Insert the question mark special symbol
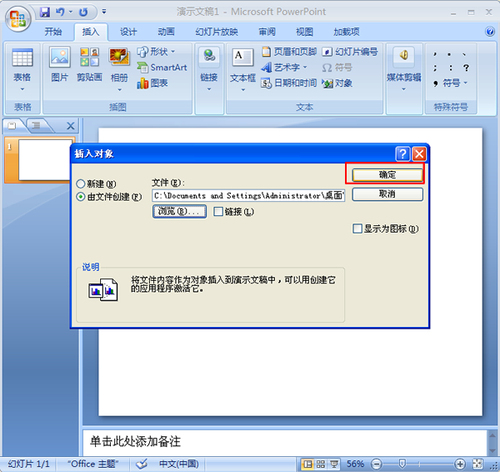The height and width of the screenshot is (472, 500). point(466,68)
